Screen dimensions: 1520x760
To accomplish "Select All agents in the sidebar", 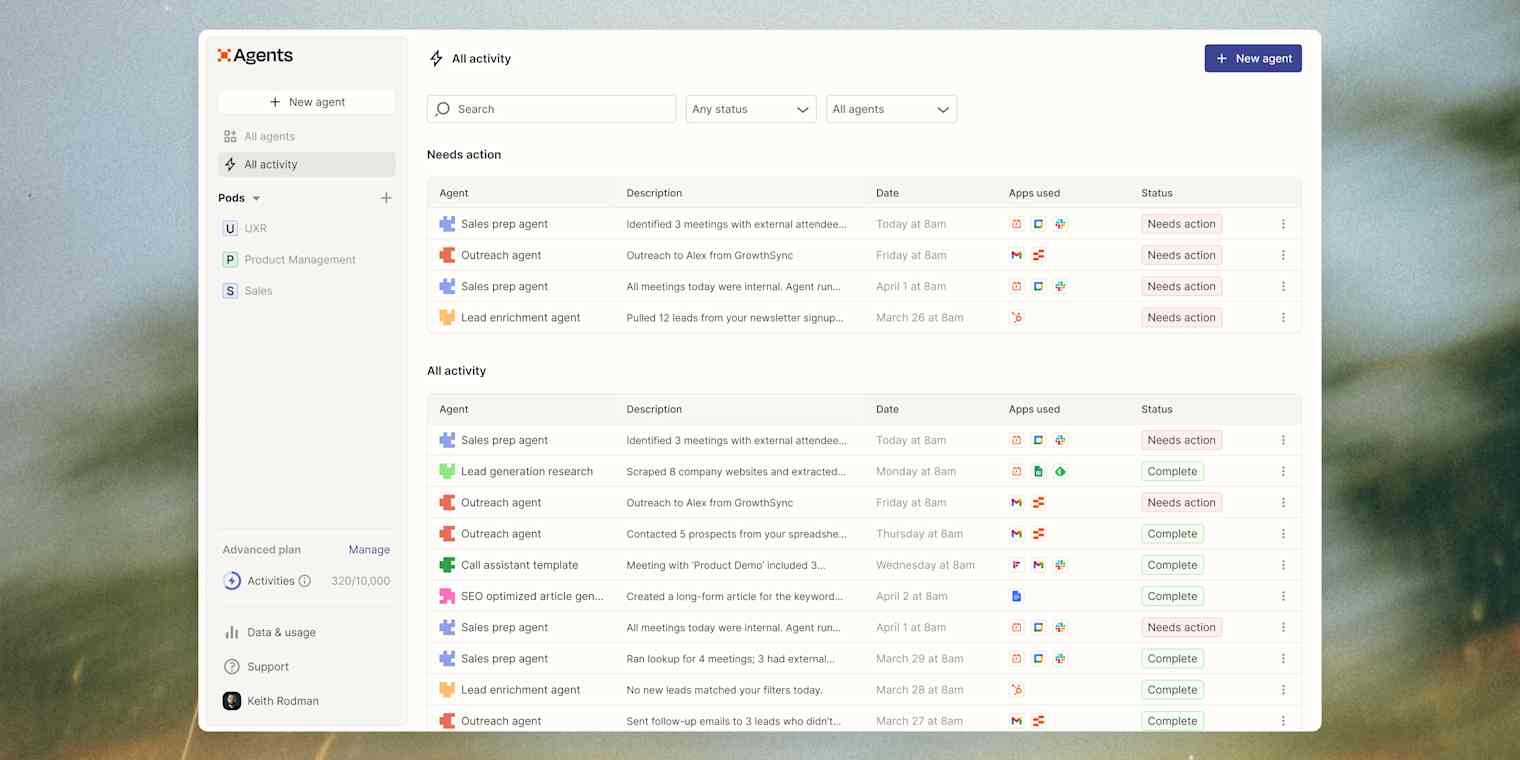I will click(269, 136).
